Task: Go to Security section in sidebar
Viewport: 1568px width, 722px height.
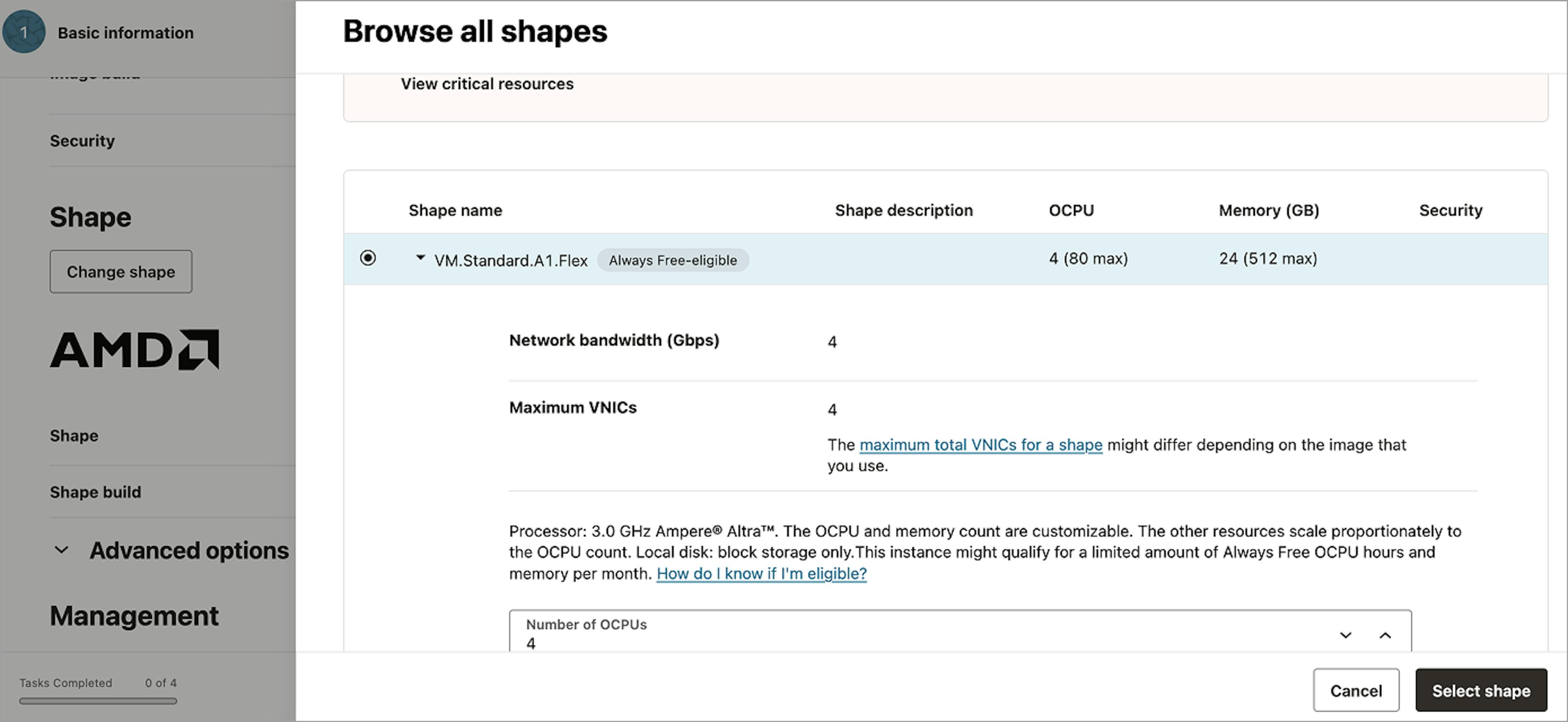Action: coord(82,141)
